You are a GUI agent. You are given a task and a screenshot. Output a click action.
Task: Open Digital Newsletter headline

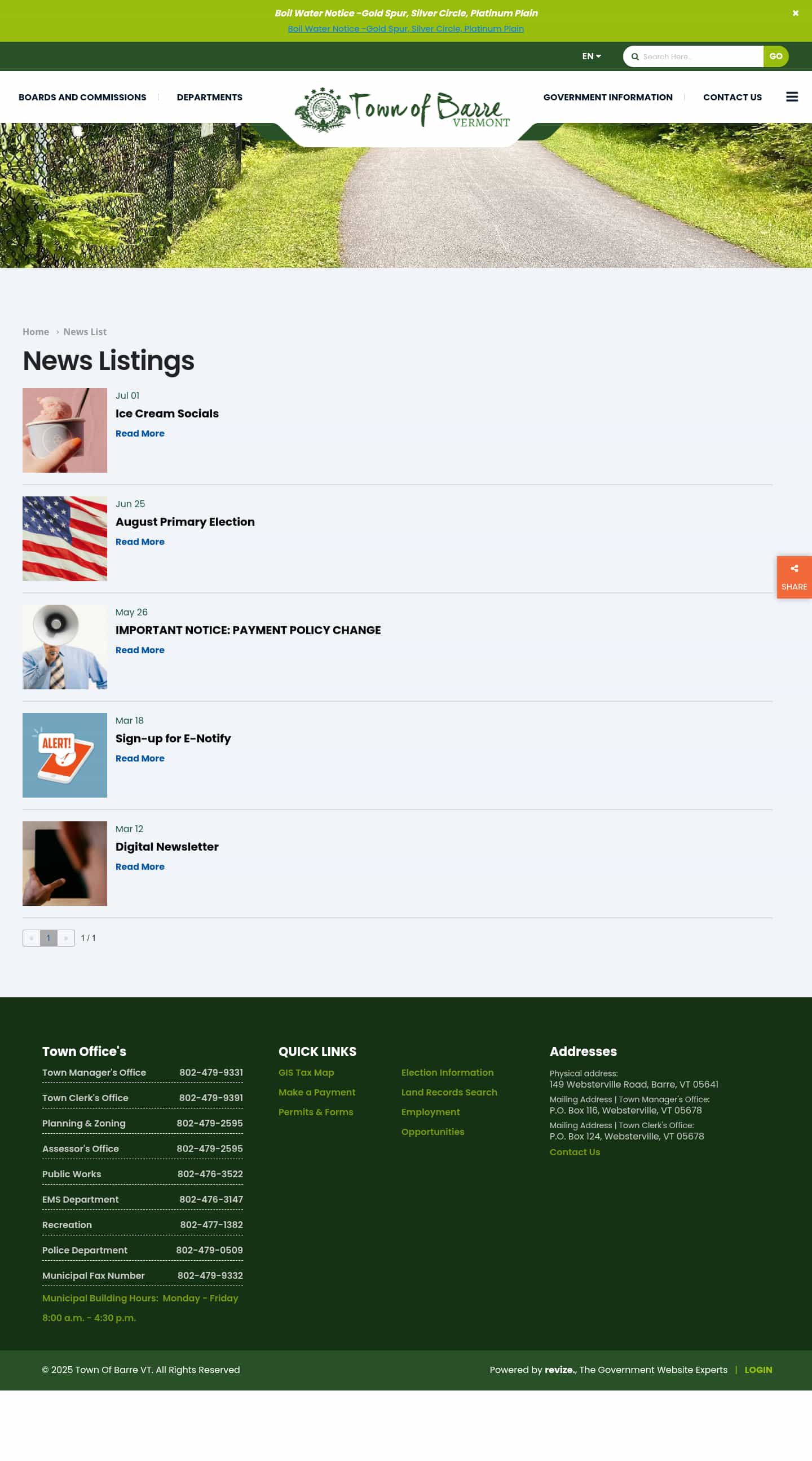click(x=167, y=847)
